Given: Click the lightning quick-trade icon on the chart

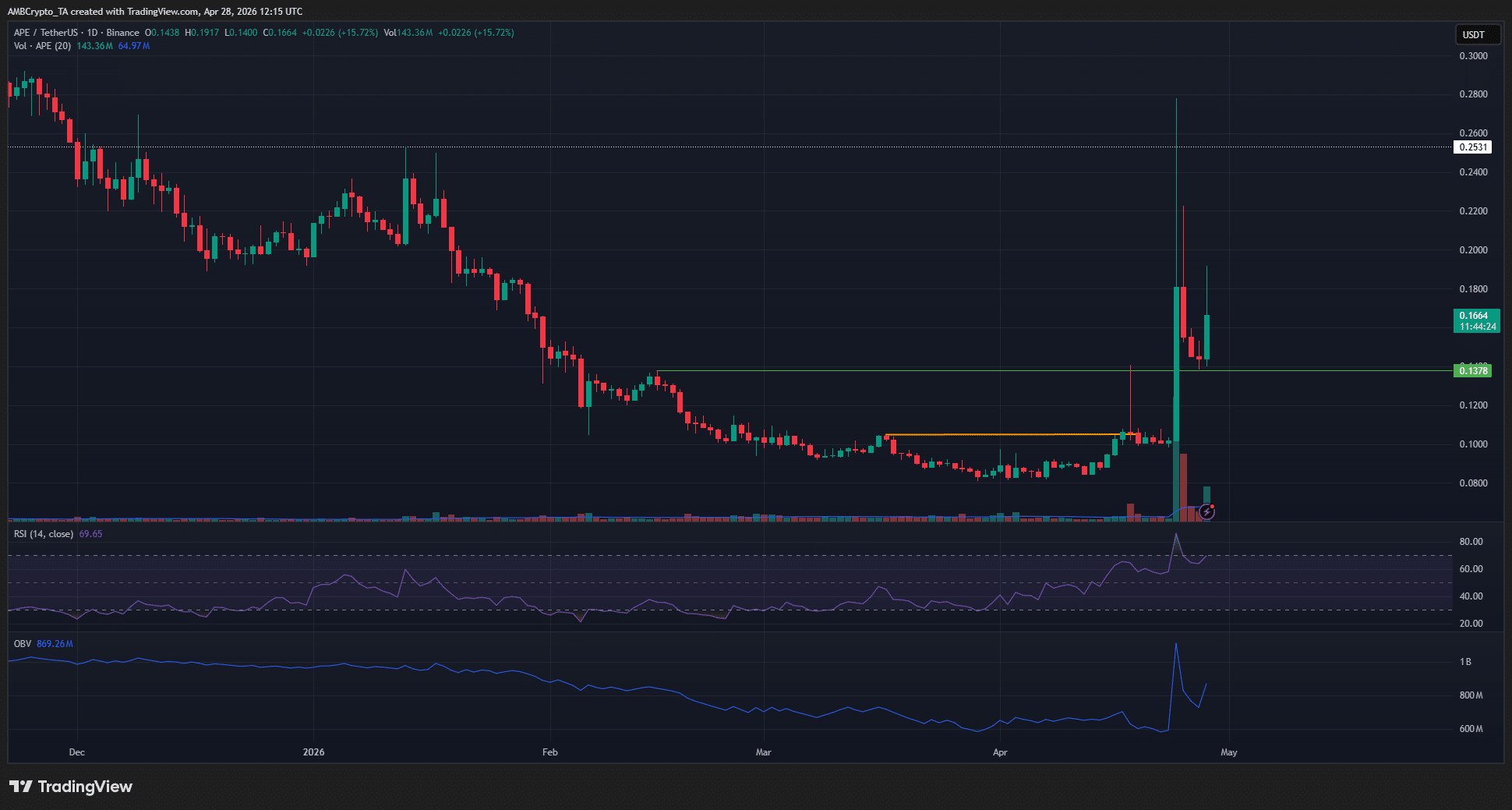Looking at the screenshot, I should pyautogui.click(x=1207, y=512).
